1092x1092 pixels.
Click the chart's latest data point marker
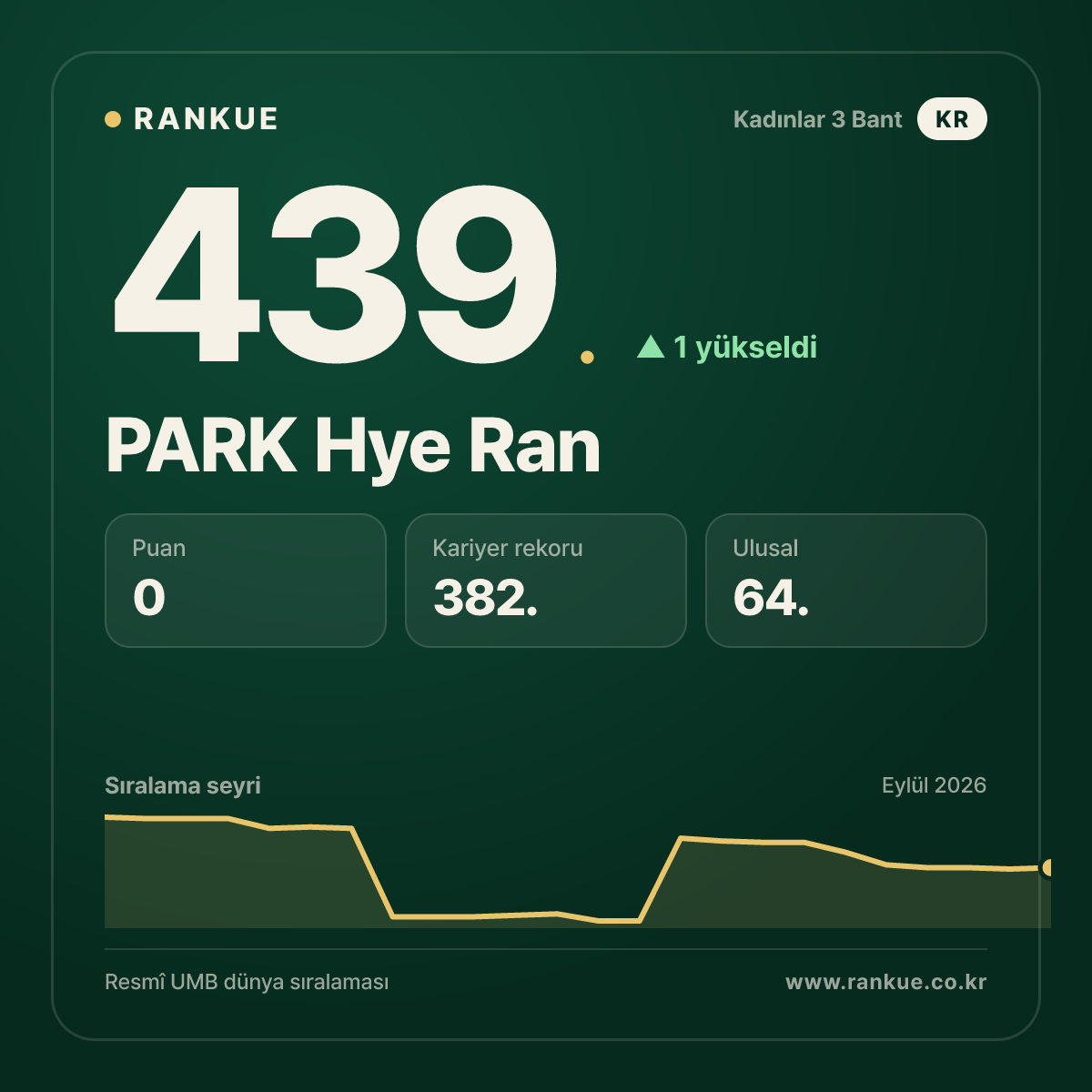pyautogui.click(x=1048, y=868)
